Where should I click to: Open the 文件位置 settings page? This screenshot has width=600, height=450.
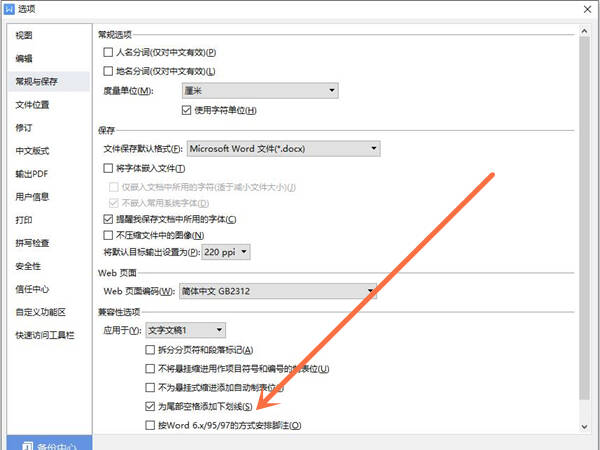[32, 105]
